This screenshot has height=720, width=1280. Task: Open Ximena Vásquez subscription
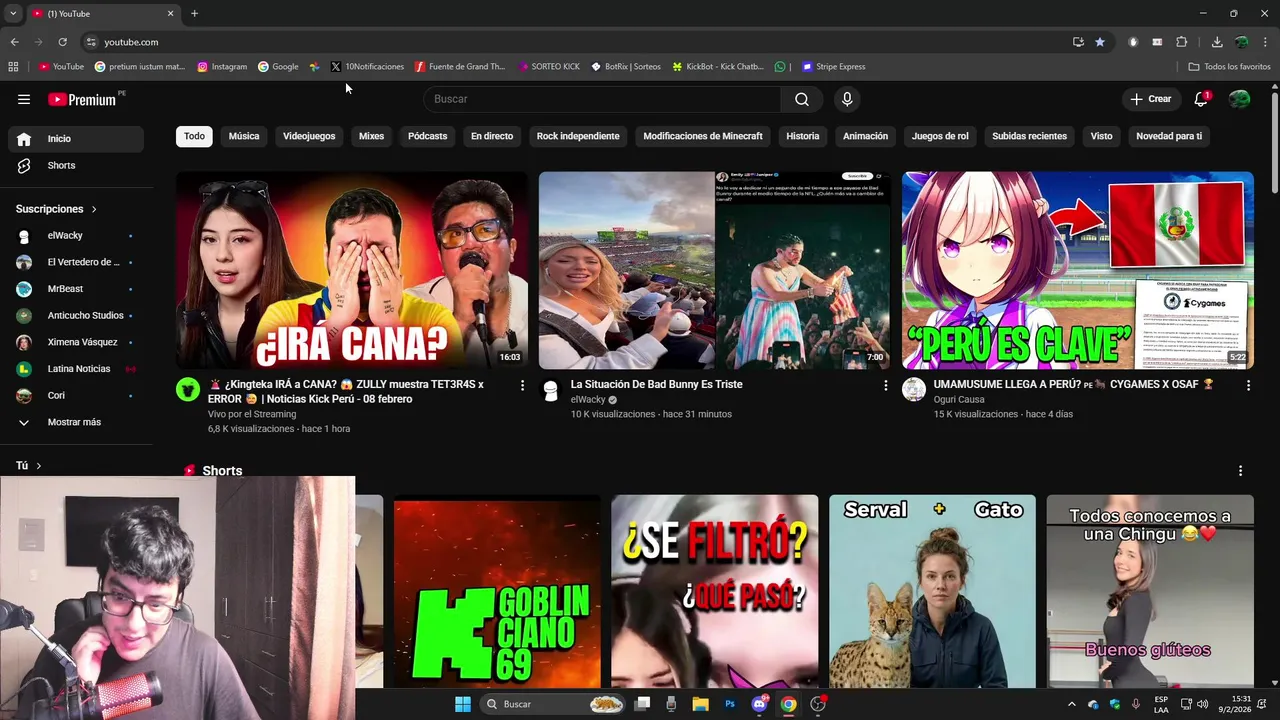(x=76, y=342)
